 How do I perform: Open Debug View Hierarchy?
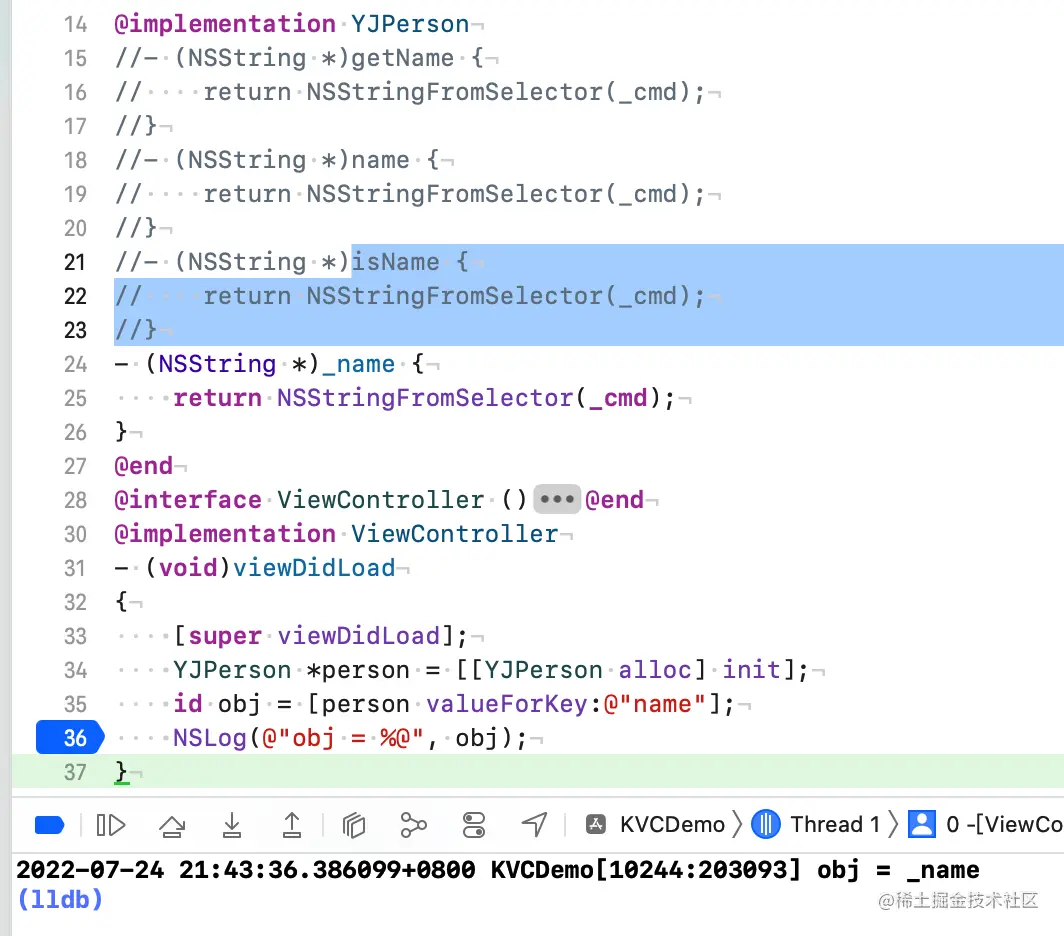point(352,825)
